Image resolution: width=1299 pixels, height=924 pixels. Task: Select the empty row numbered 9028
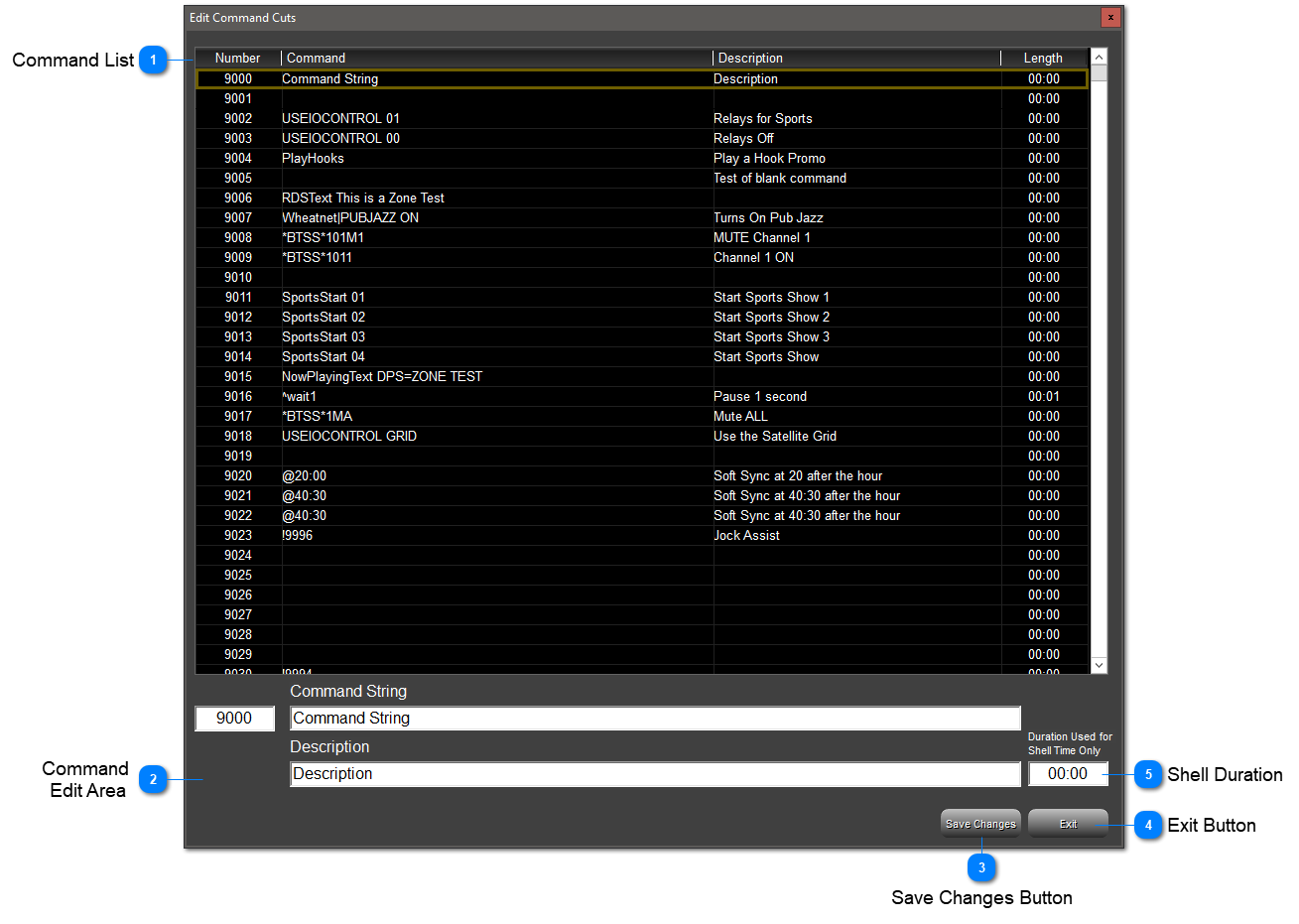pos(642,635)
